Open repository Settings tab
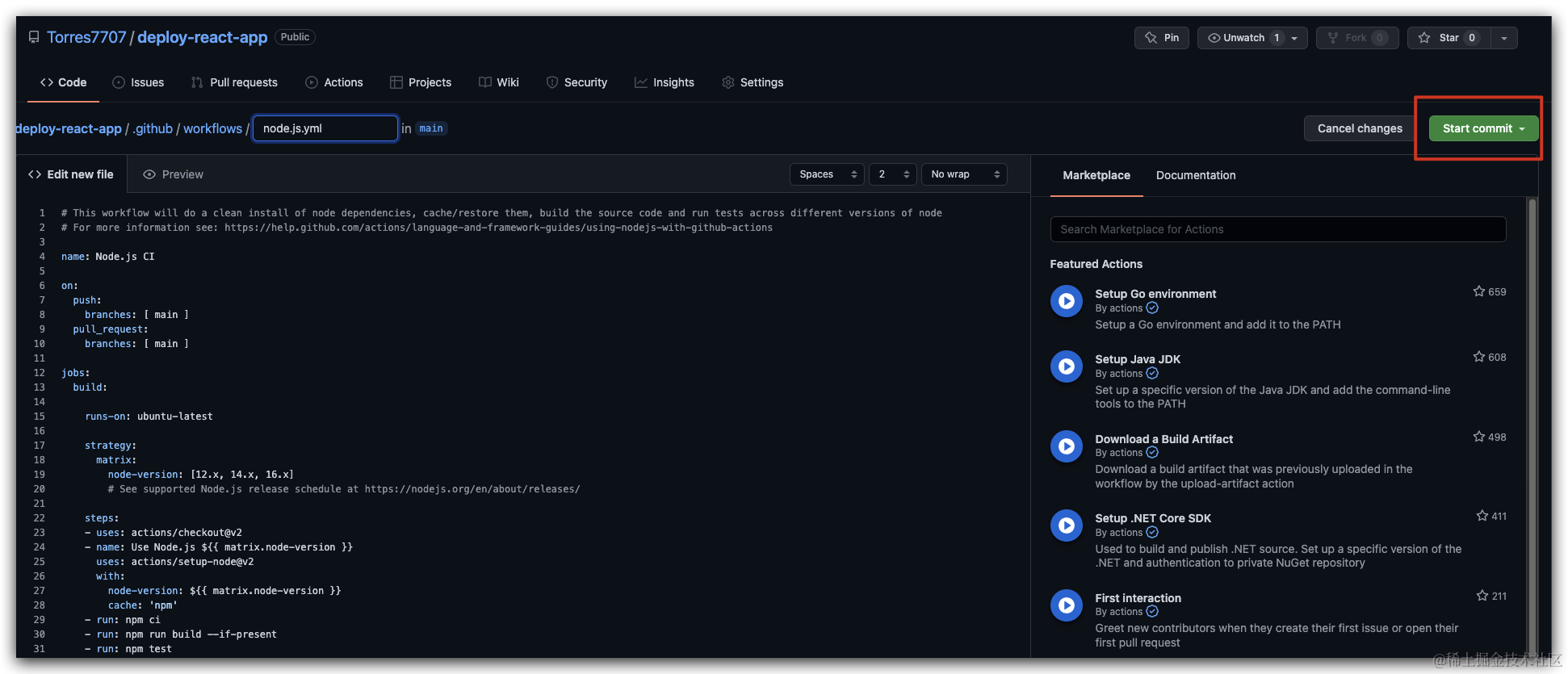The image size is (1568, 674). (x=753, y=82)
